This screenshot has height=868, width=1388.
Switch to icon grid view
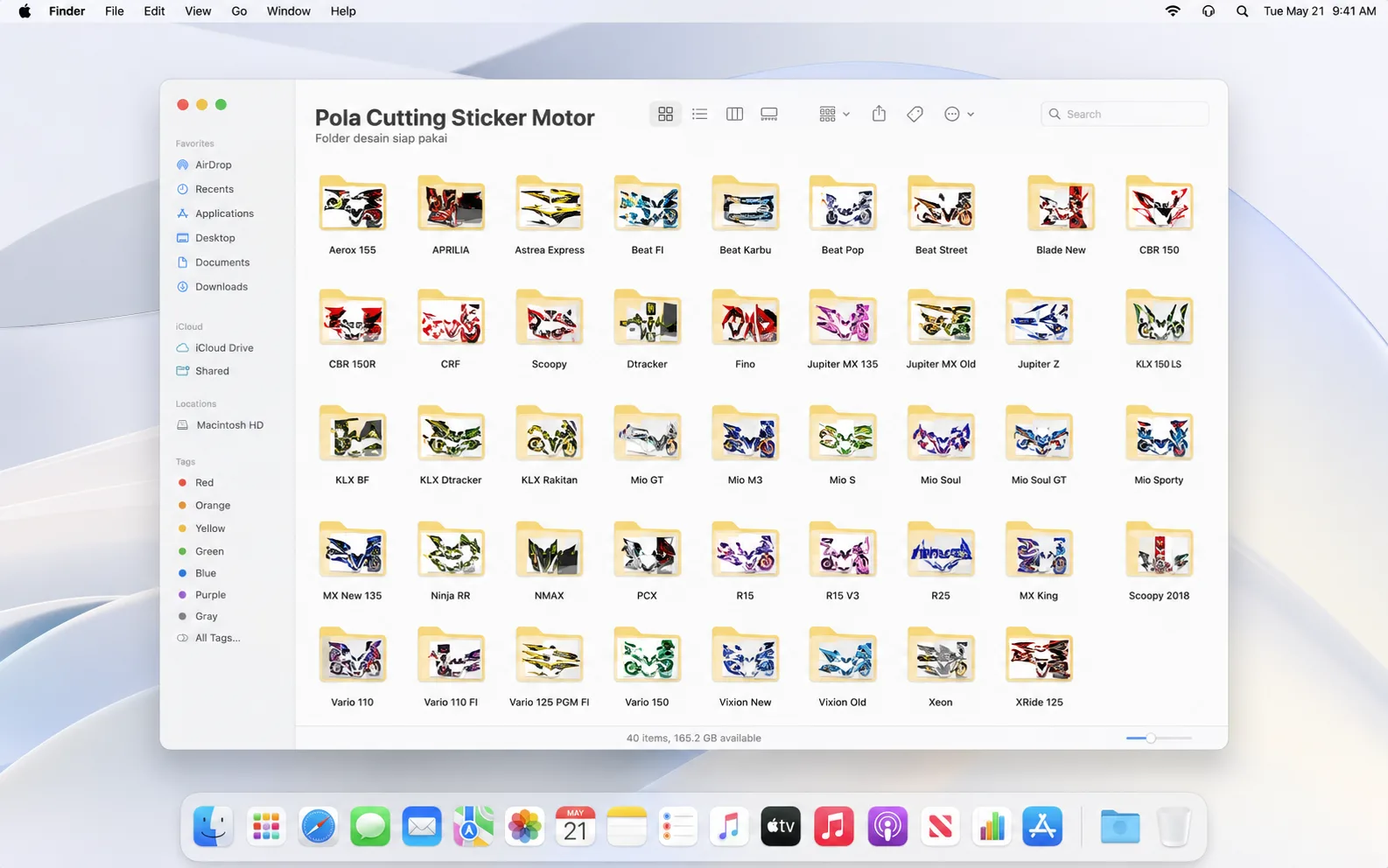pos(665,114)
